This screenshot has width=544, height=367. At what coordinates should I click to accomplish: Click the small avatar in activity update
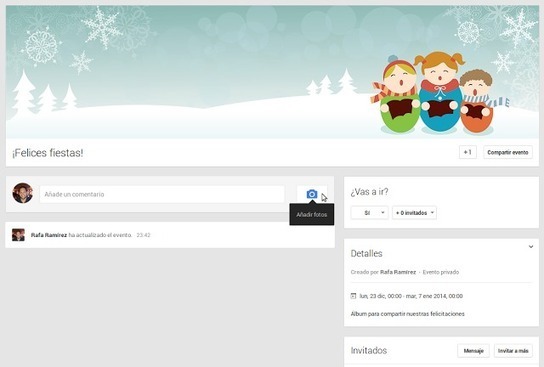coord(18,235)
